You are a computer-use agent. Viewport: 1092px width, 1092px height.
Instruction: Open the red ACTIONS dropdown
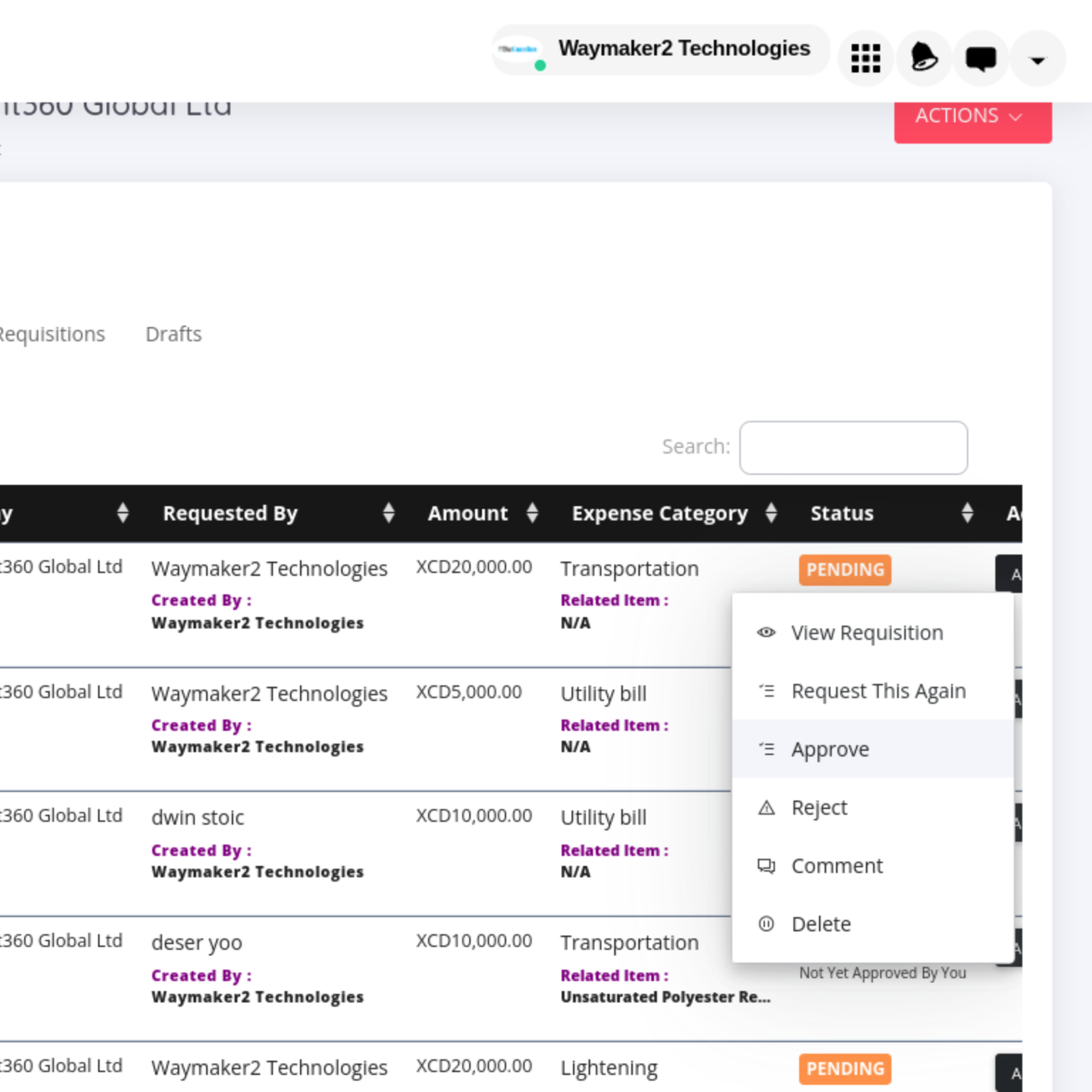pyautogui.click(x=972, y=116)
